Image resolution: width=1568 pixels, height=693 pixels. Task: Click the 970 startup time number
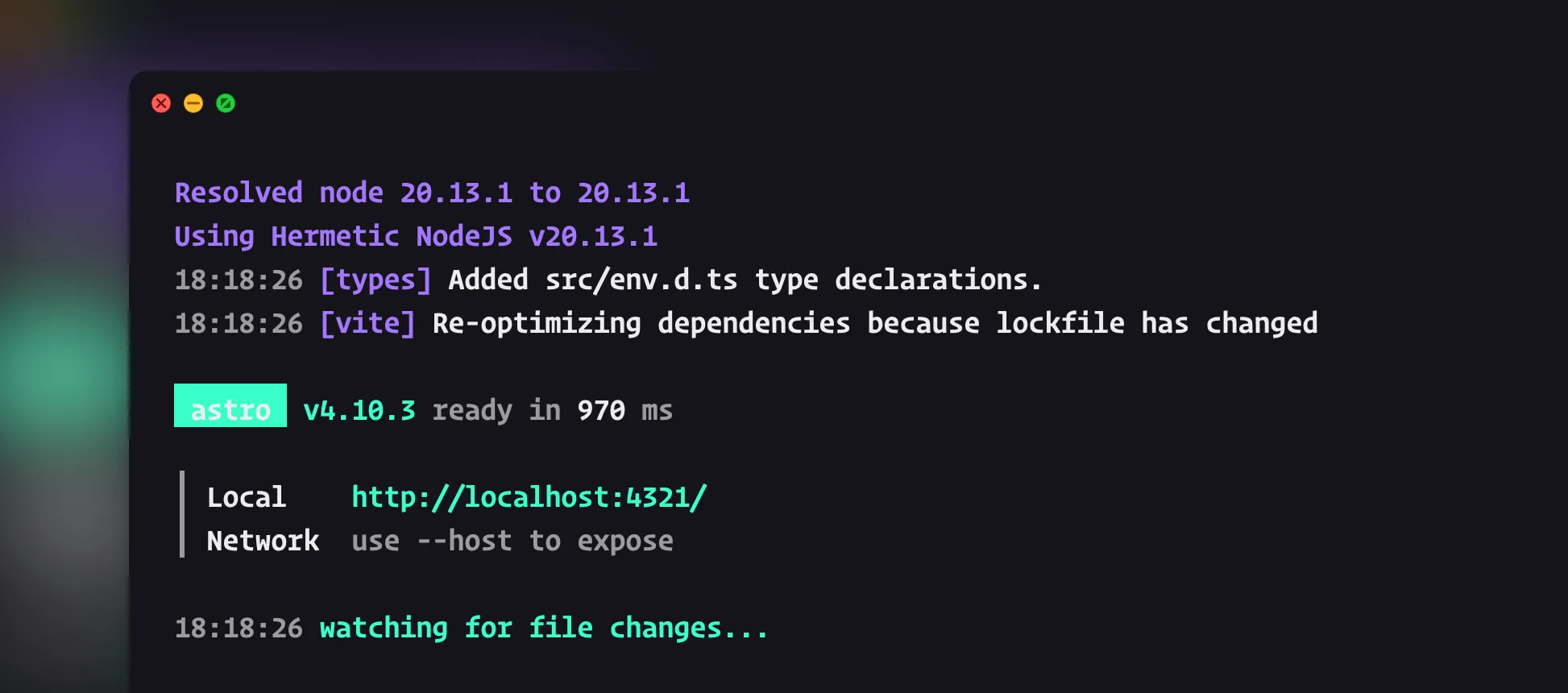[x=601, y=410]
